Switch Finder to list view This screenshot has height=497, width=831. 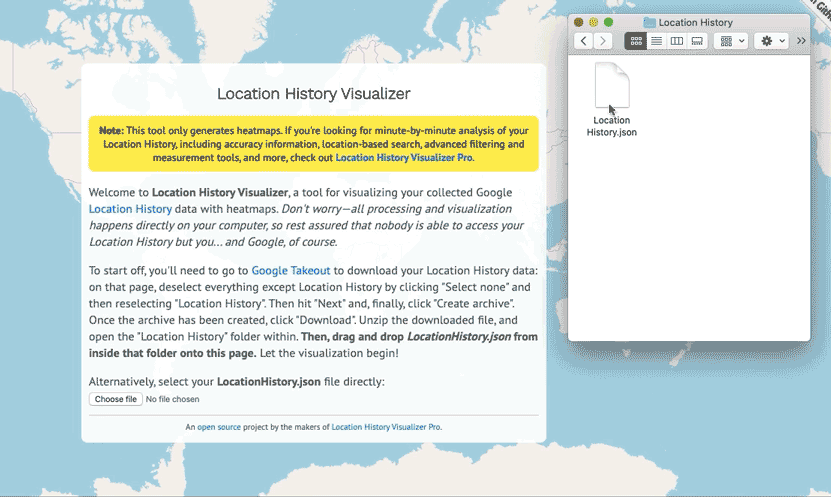pos(657,41)
